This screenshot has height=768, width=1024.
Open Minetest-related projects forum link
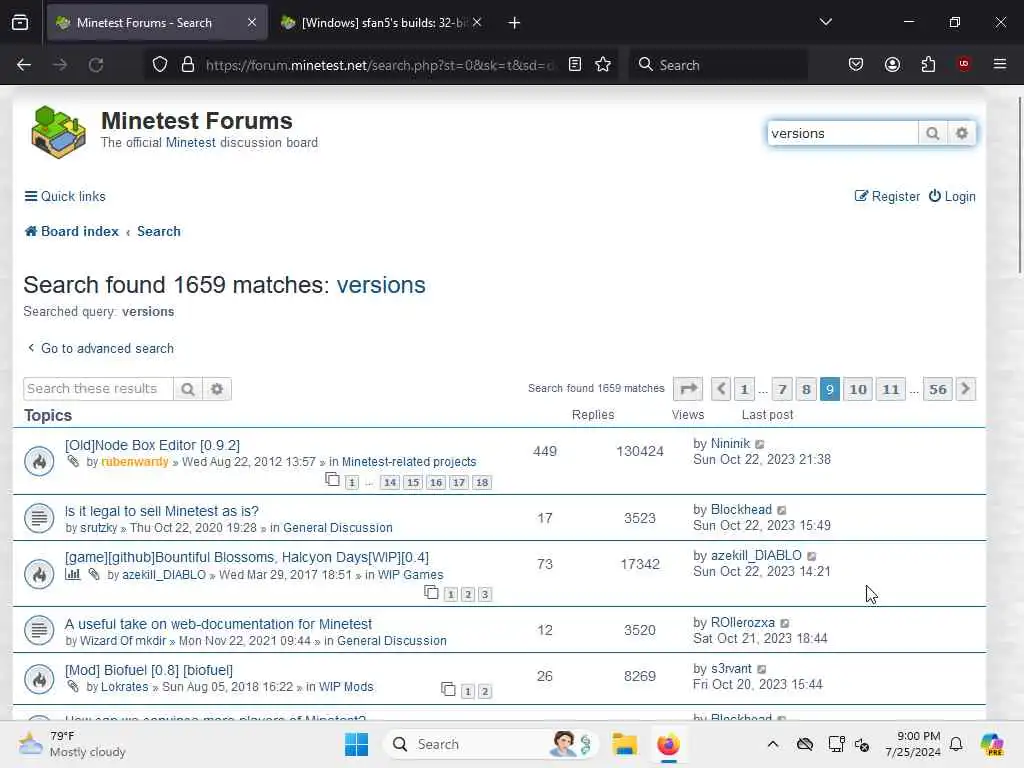[409, 462]
